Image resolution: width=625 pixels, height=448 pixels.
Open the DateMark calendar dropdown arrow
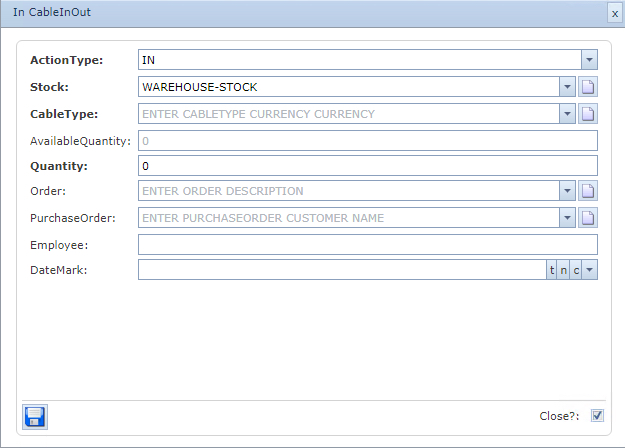[590, 270]
